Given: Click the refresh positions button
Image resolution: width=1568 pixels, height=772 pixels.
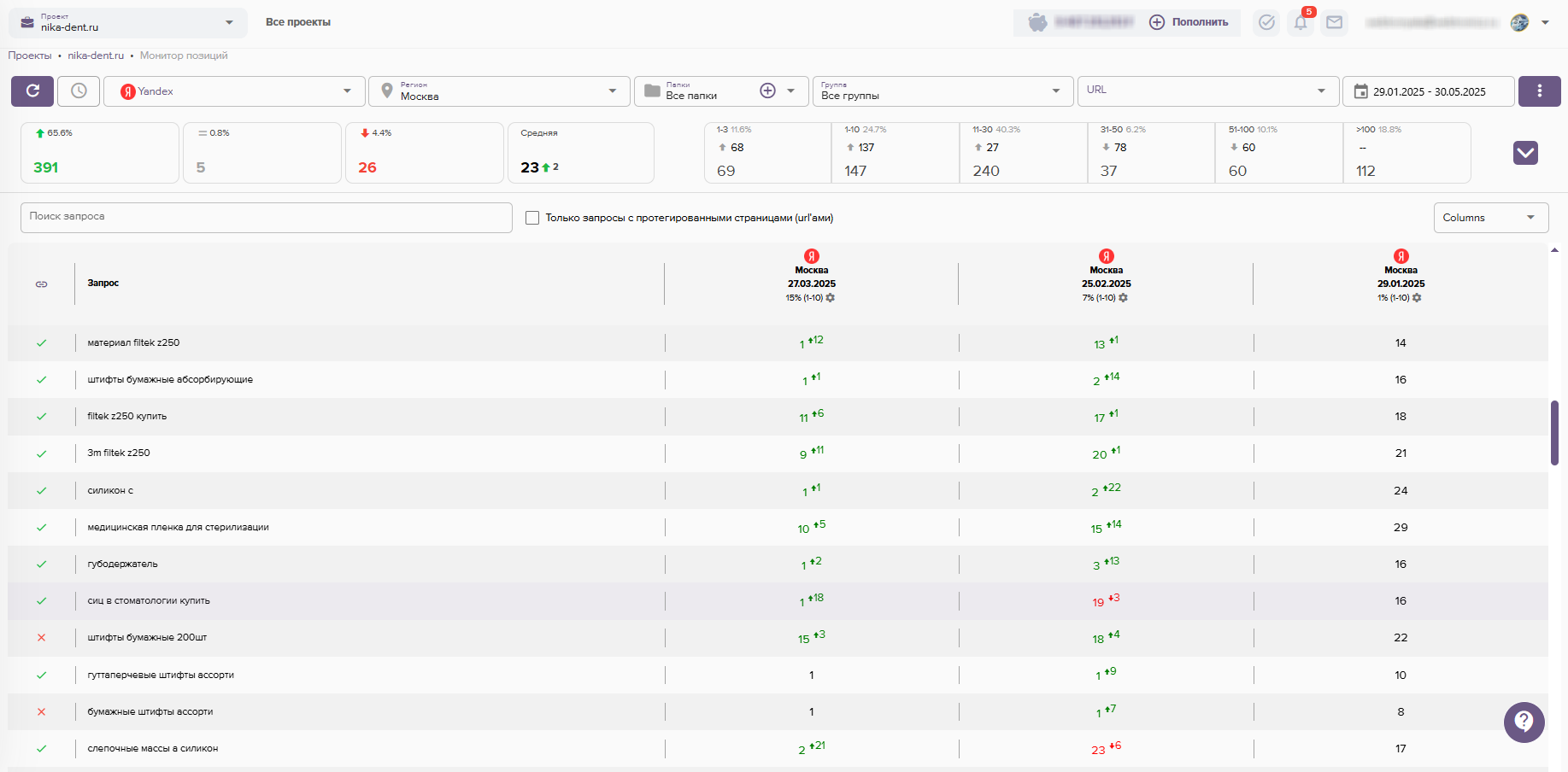Looking at the screenshot, I should [x=32, y=91].
